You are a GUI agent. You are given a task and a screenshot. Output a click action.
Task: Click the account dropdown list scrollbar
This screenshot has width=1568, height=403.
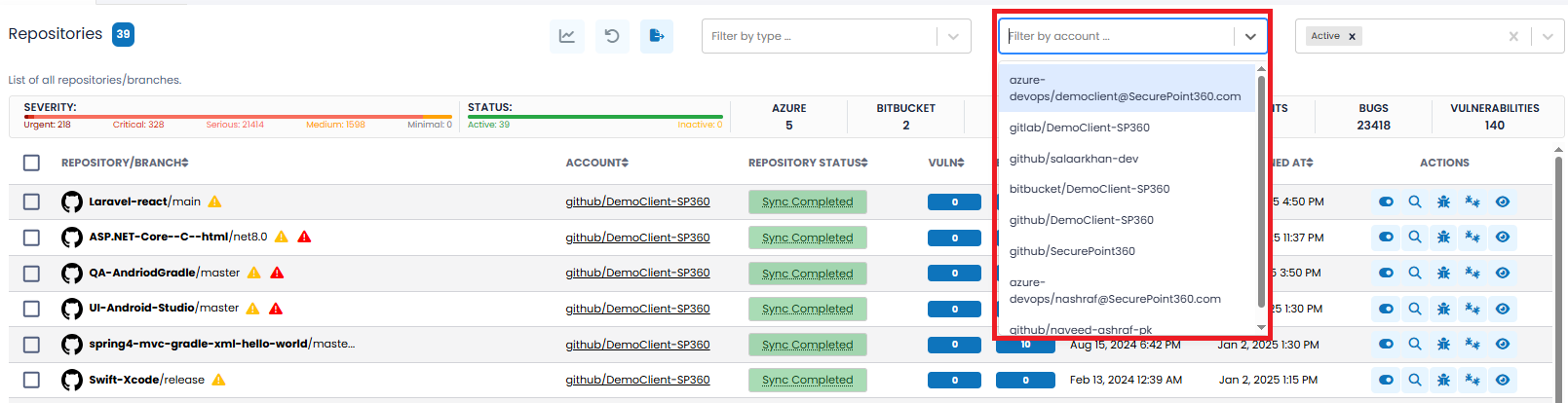pos(1261,190)
